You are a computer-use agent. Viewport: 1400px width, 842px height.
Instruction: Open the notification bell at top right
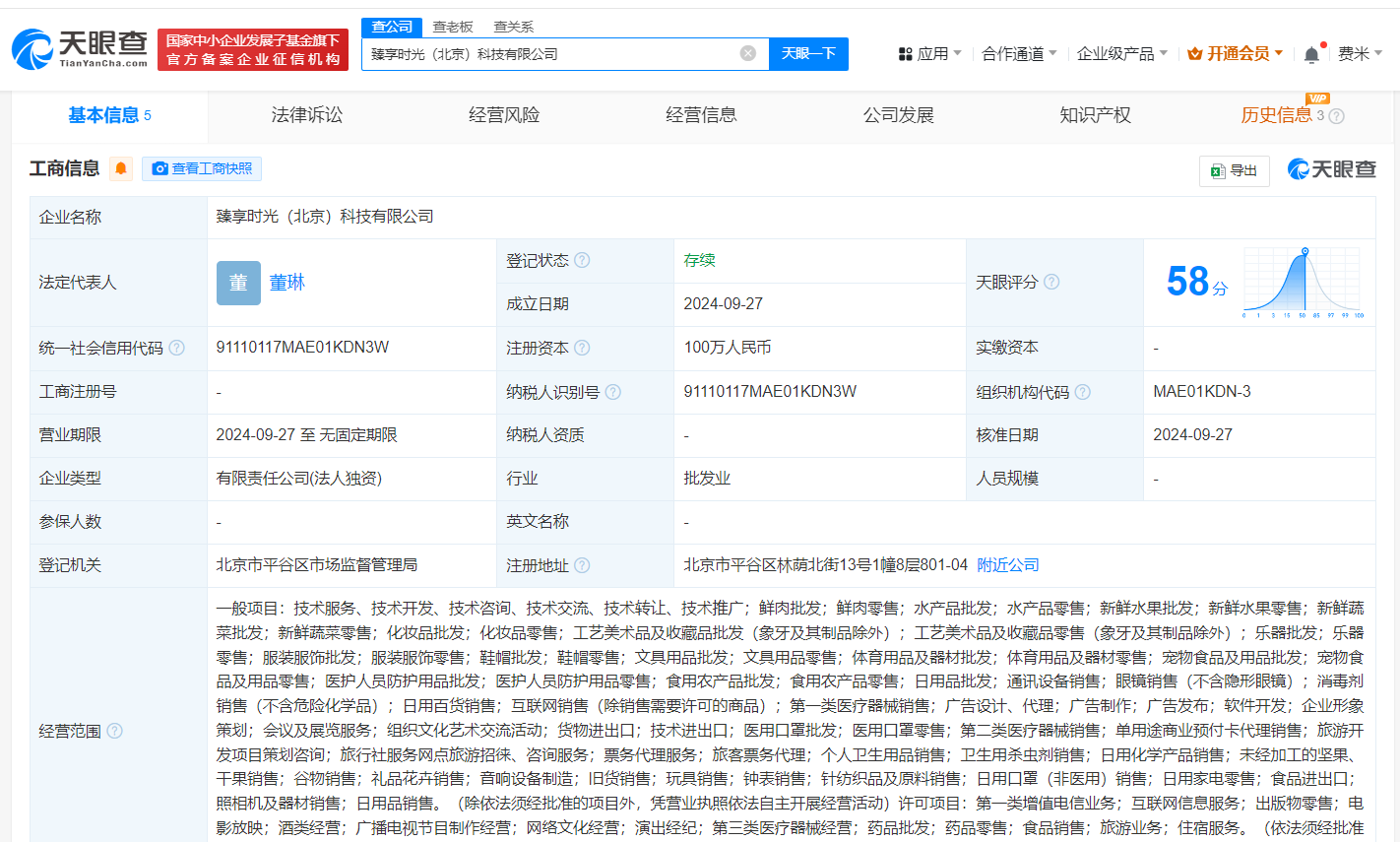[x=1310, y=53]
